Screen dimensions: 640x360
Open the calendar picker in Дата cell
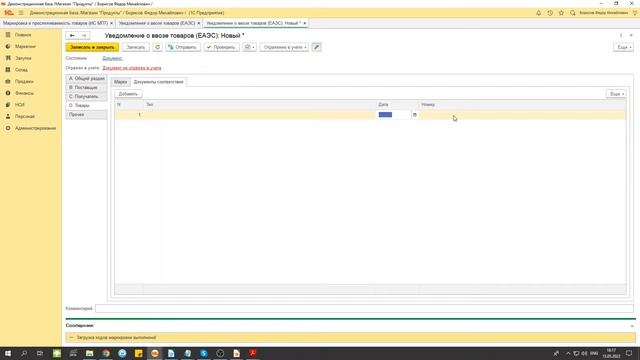[x=415, y=115]
